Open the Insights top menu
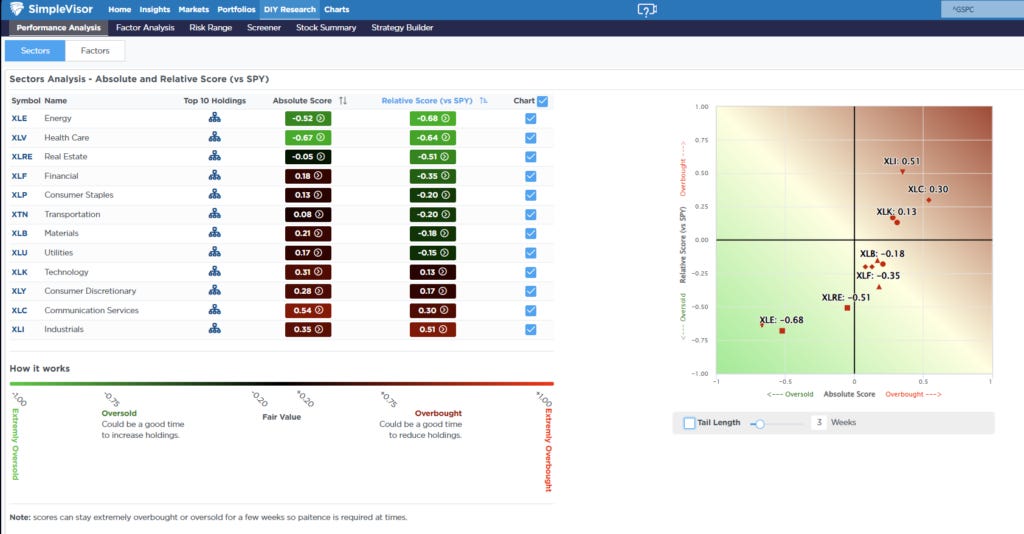 pyautogui.click(x=155, y=9)
